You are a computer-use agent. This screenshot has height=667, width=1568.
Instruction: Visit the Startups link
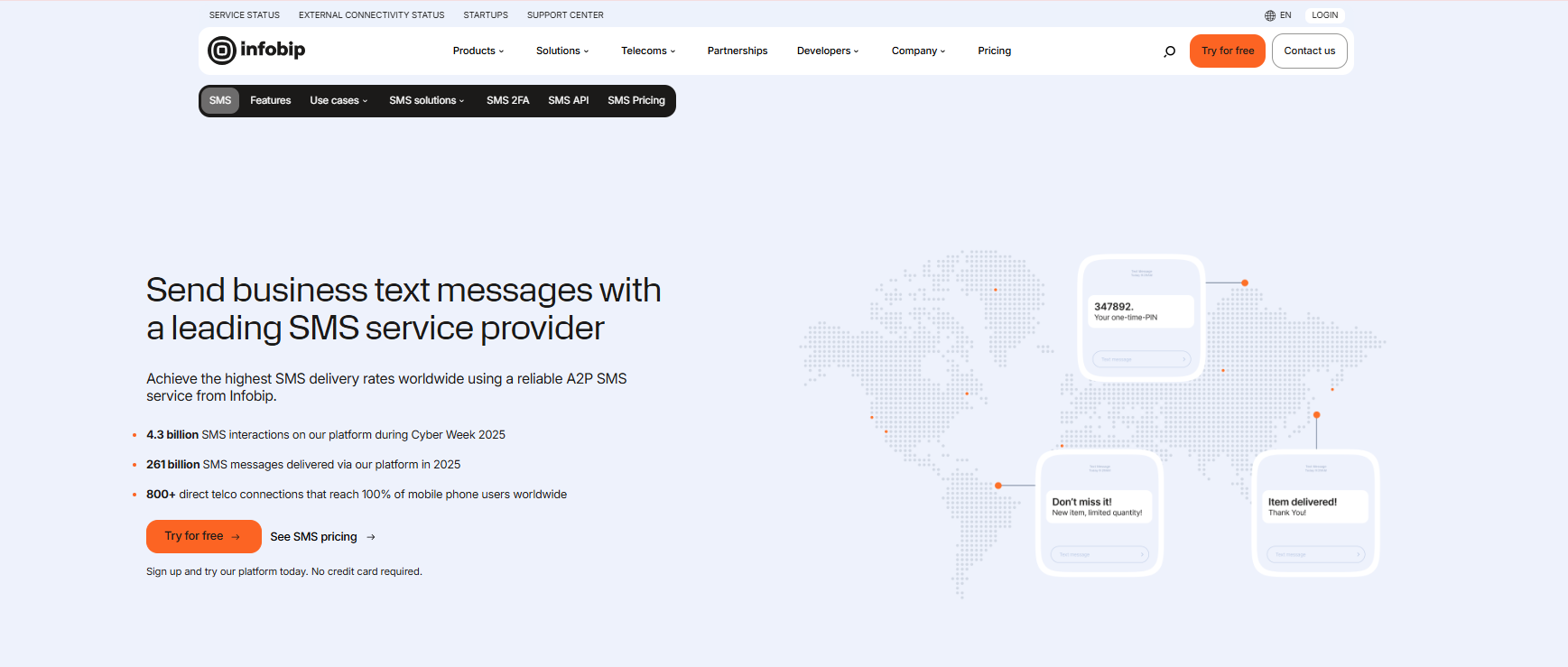point(486,15)
